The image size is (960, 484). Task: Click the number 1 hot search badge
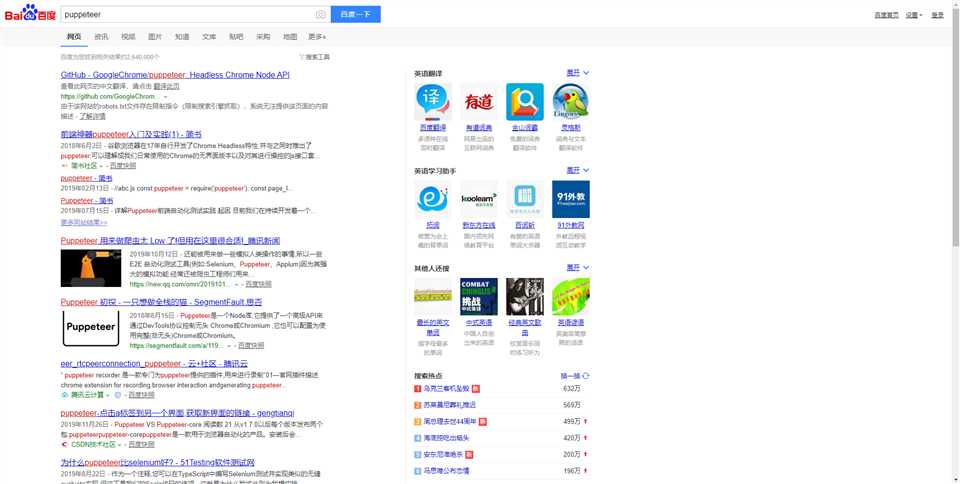tap(418, 389)
